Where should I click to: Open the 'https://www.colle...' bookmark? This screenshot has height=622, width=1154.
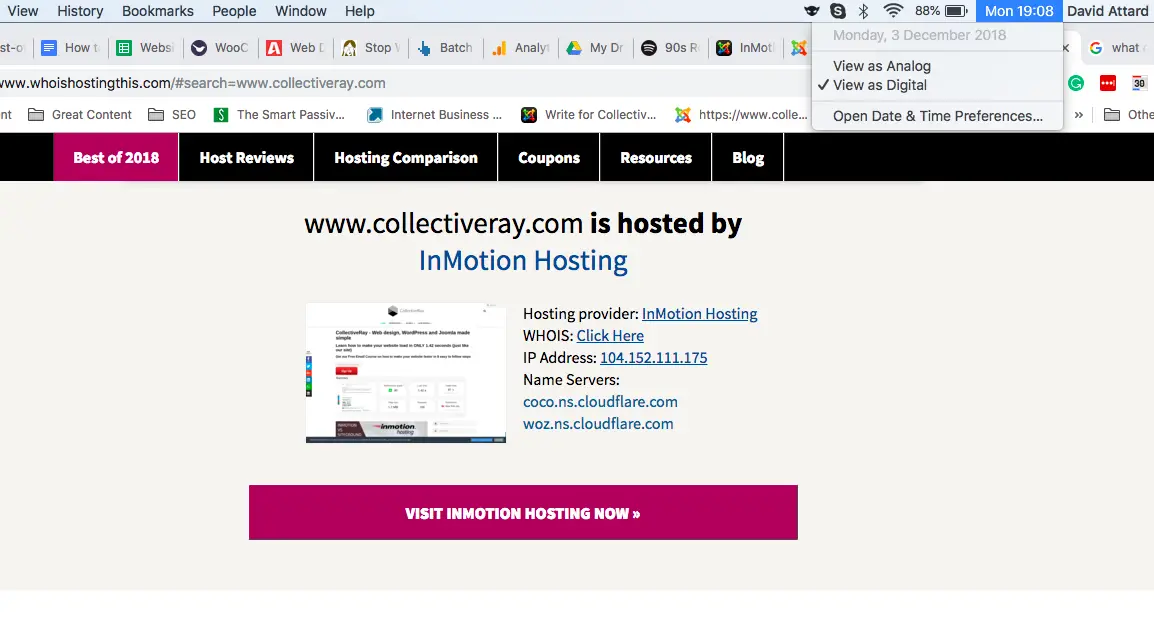(741, 115)
